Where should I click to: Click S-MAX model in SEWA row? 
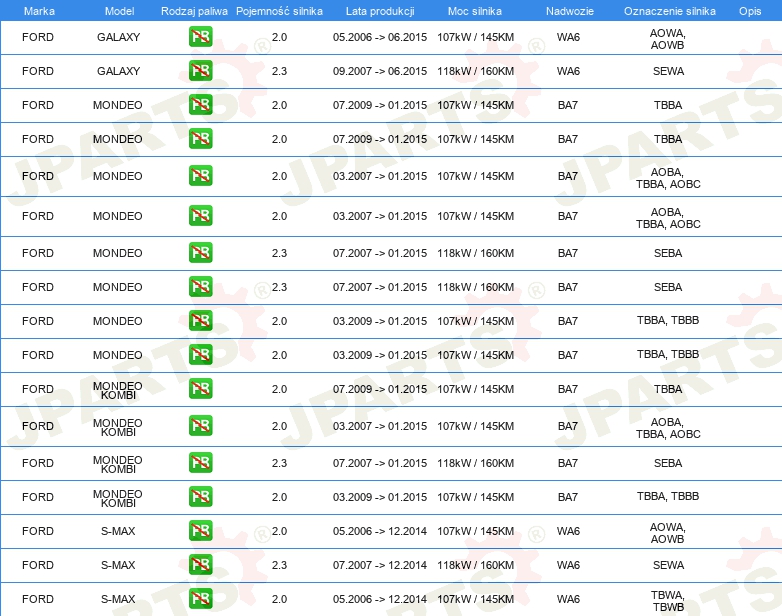pos(118,565)
